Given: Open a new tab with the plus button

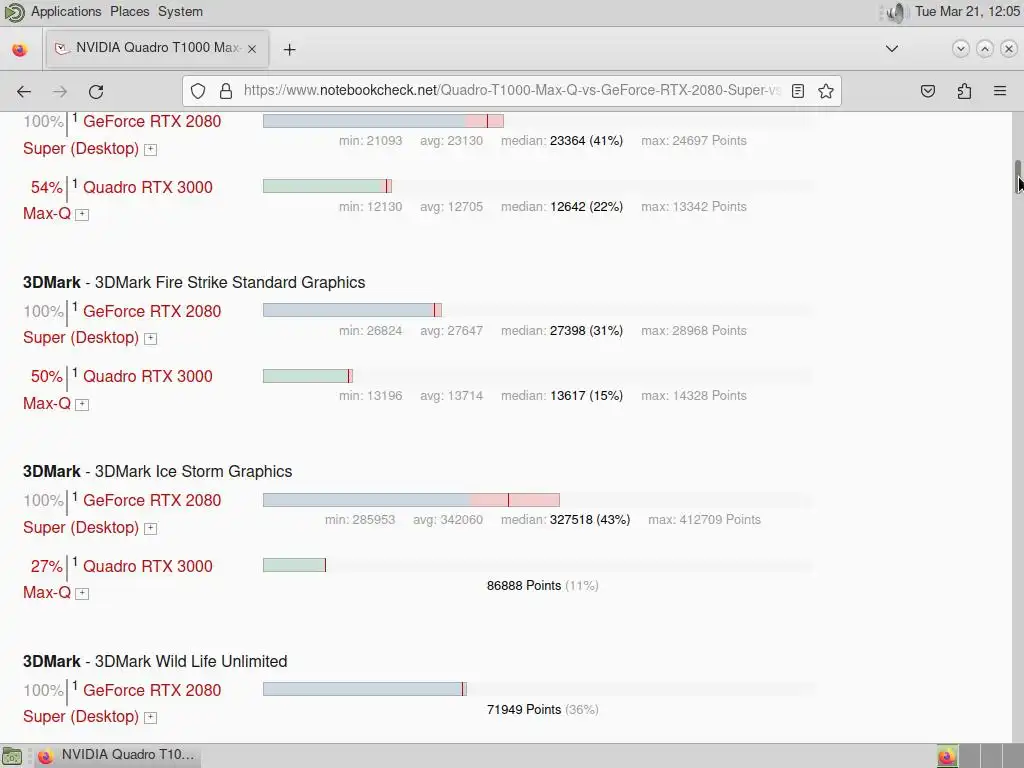Looking at the screenshot, I should [289, 50].
